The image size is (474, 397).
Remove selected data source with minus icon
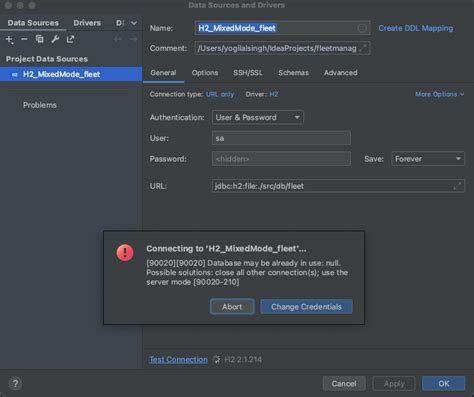click(24, 39)
